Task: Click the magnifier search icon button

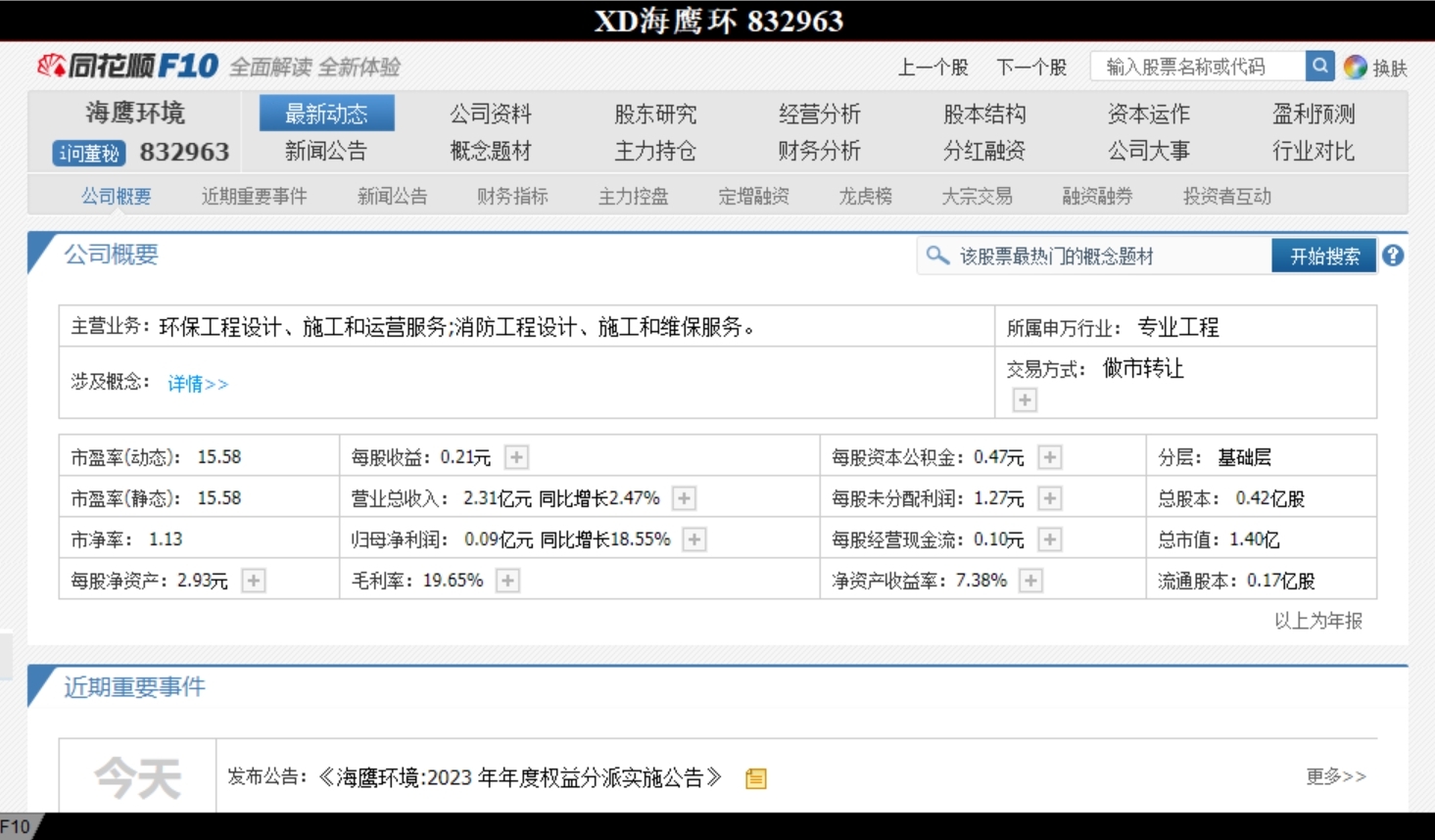Action: pyautogui.click(x=1319, y=66)
